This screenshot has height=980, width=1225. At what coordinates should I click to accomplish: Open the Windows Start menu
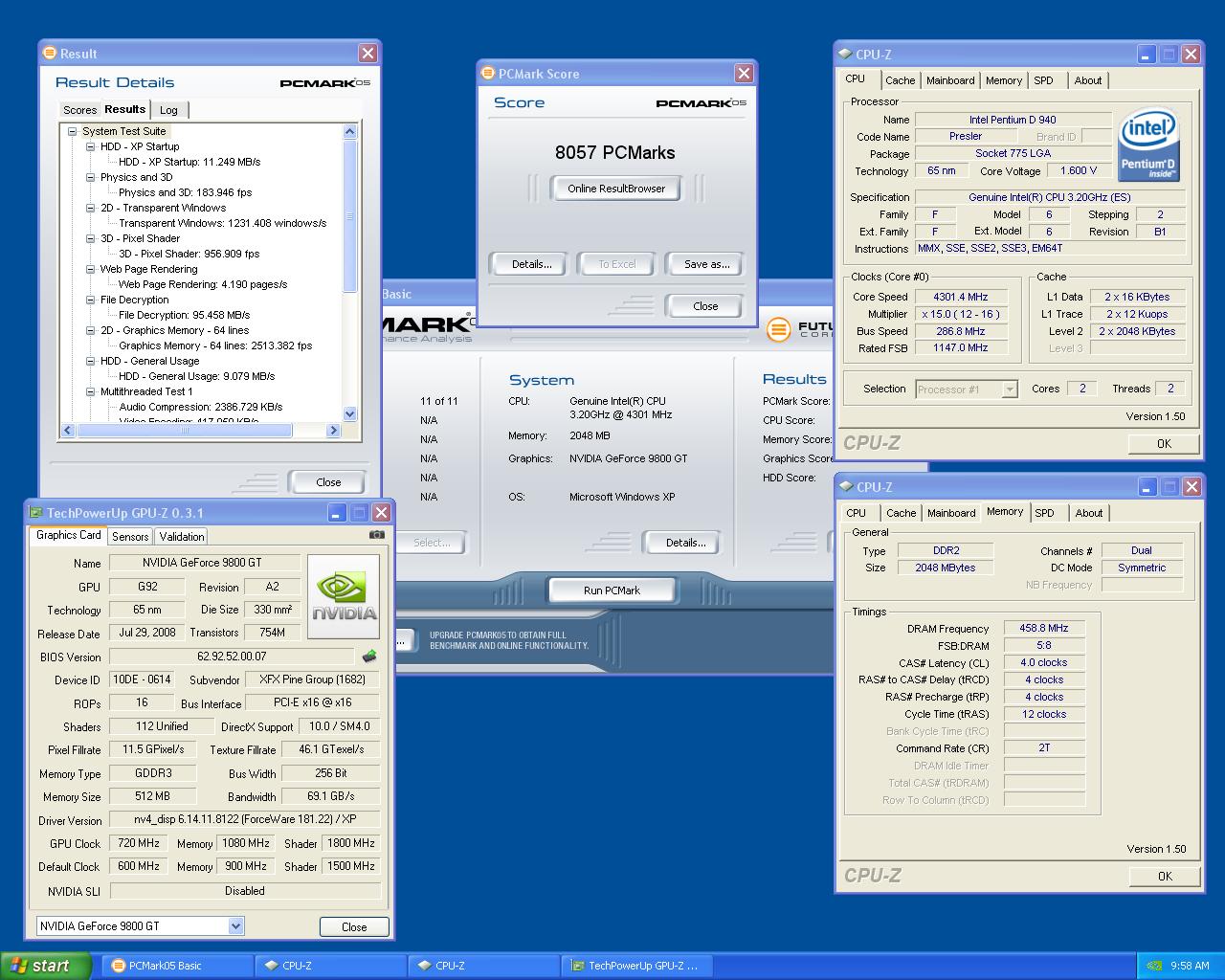click(46, 966)
